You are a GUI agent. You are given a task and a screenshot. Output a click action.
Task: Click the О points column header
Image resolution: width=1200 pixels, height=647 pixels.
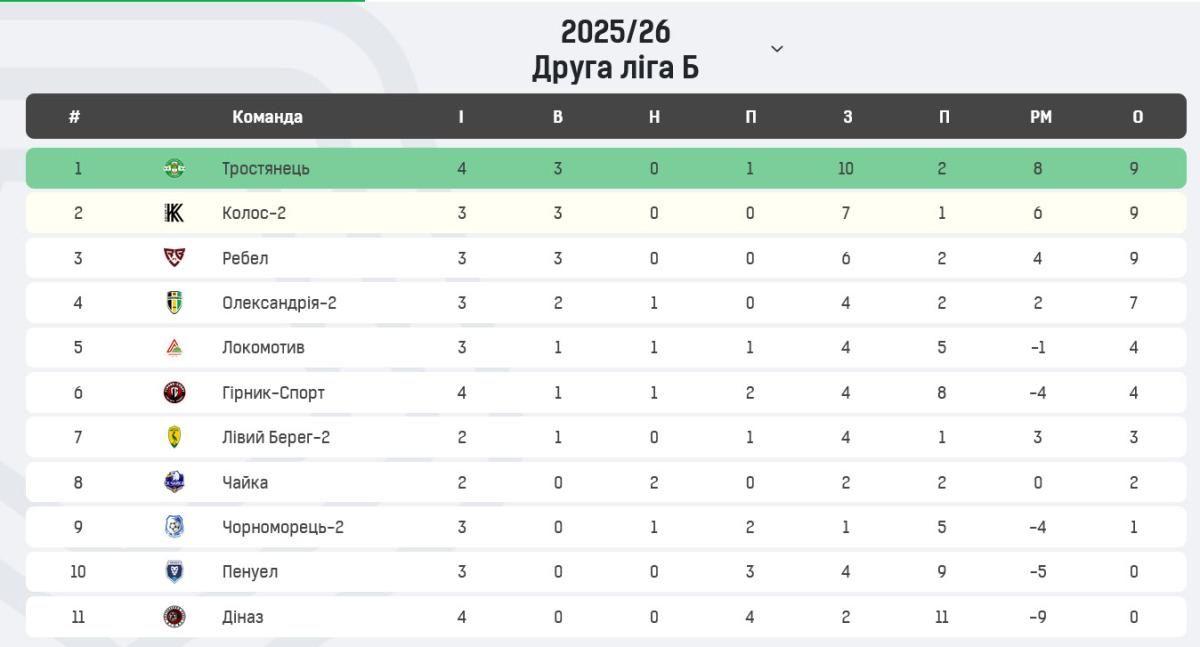point(1138,116)
